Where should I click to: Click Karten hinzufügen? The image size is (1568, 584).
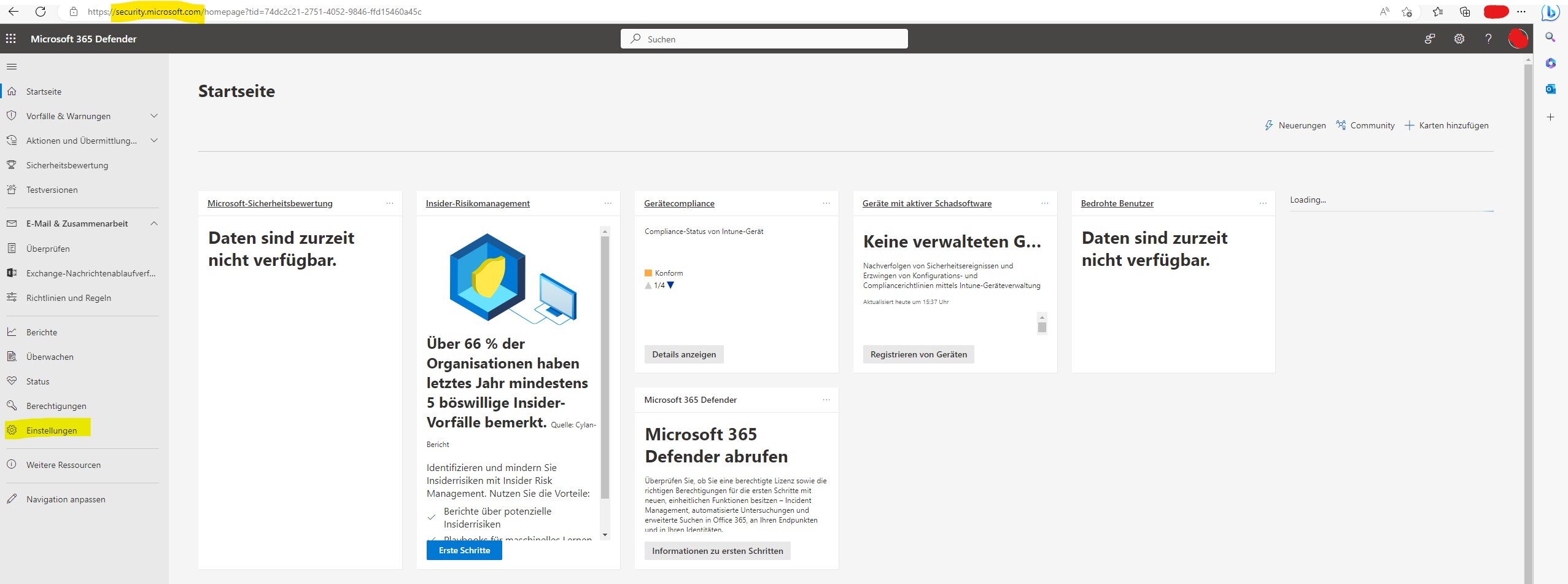(x=1446, y=125)
